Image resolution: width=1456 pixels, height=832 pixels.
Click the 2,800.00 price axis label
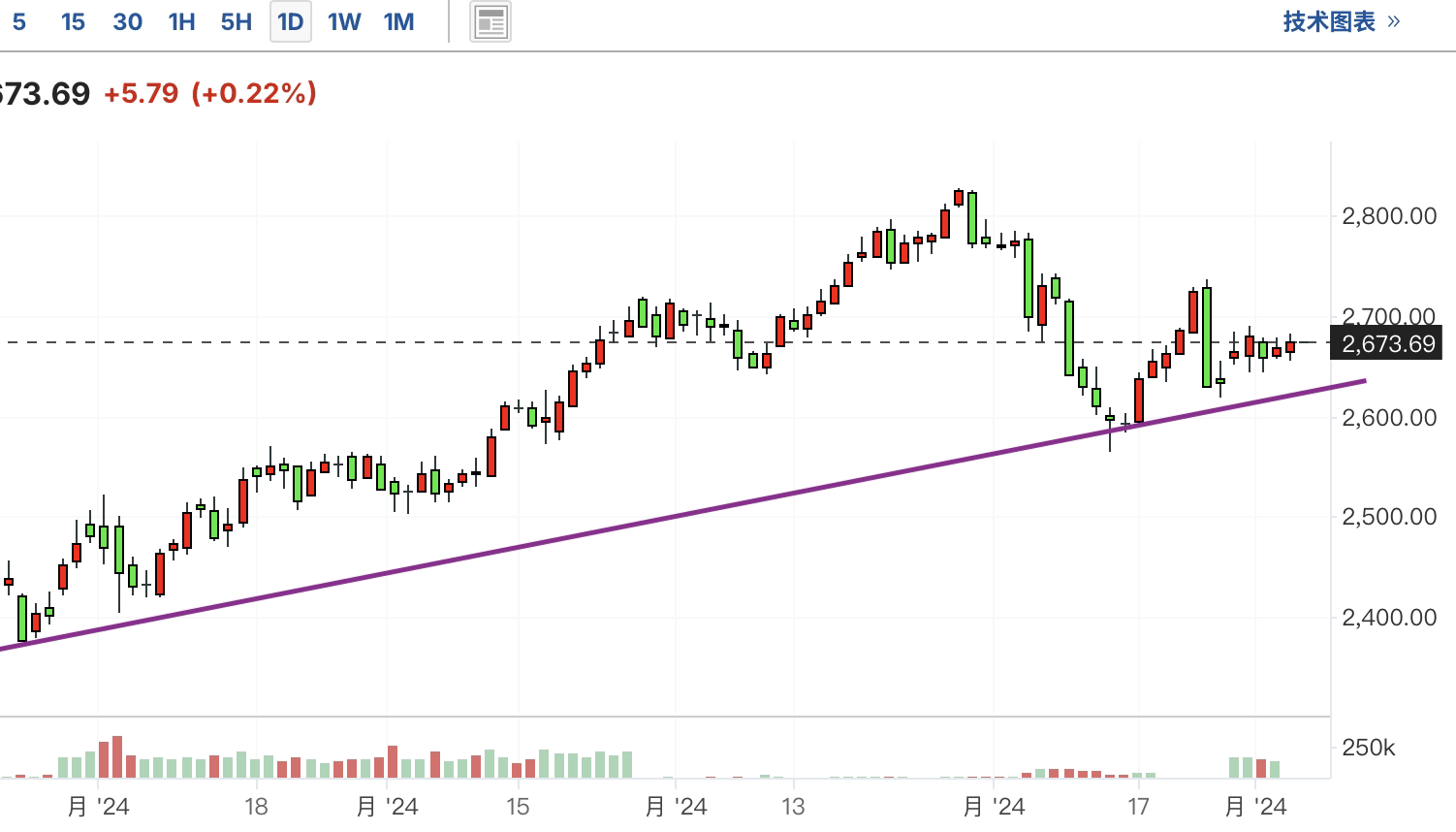(x=1388, y=216)
